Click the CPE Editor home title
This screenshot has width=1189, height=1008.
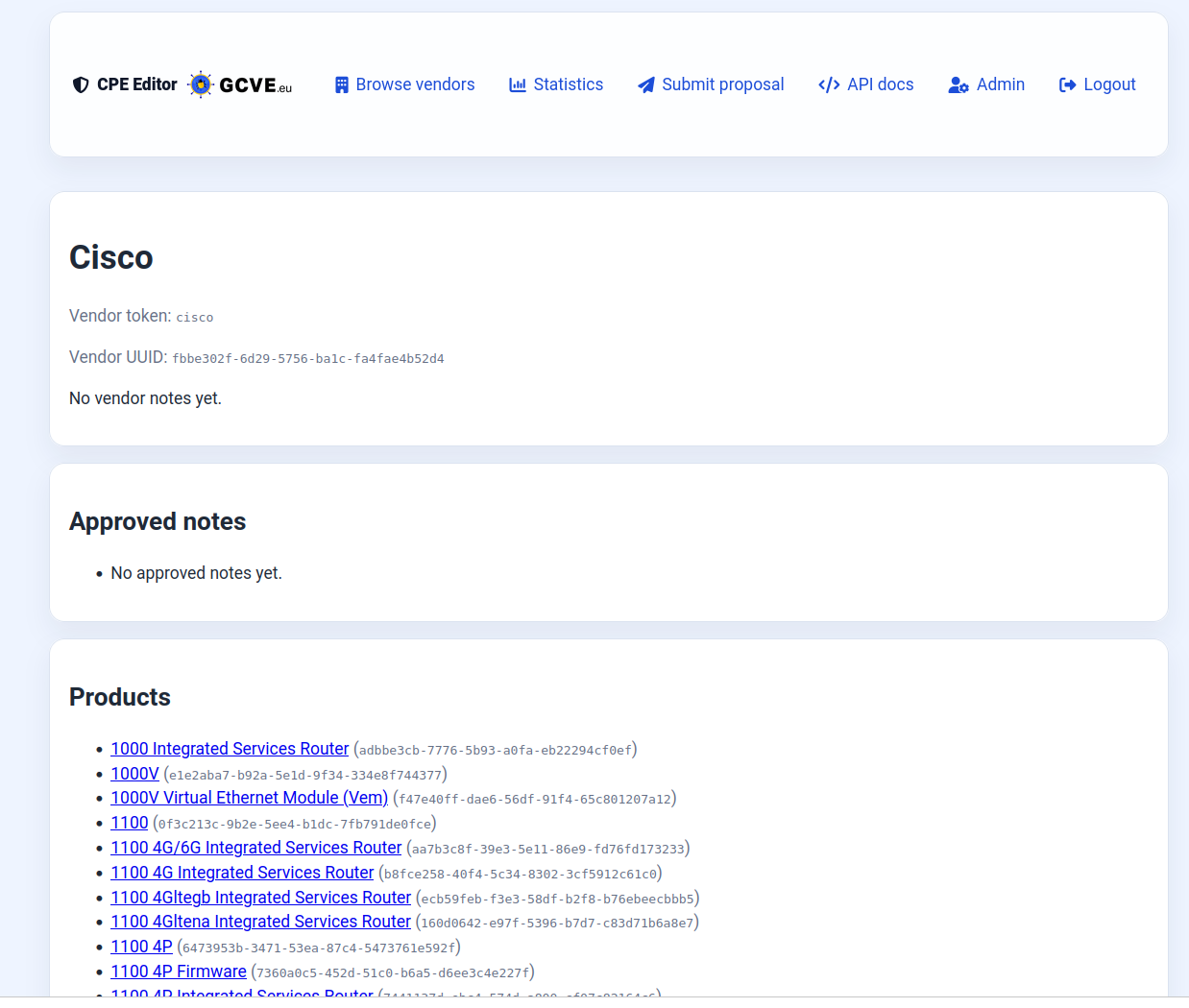(x=137, y=84)
